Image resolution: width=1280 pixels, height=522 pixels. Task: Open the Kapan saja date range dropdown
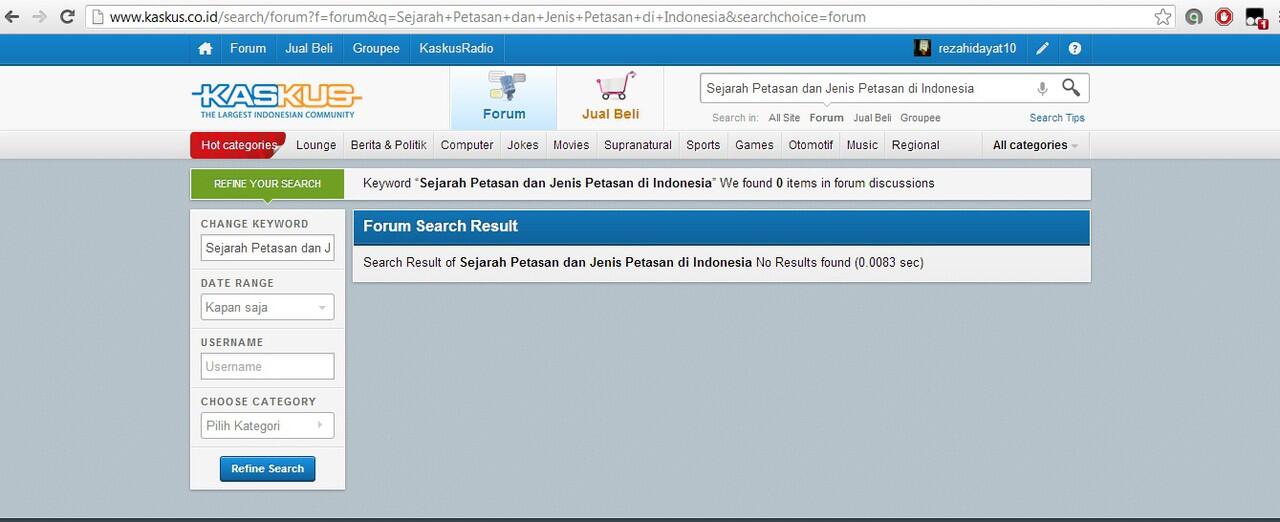[x=267, y=307]
